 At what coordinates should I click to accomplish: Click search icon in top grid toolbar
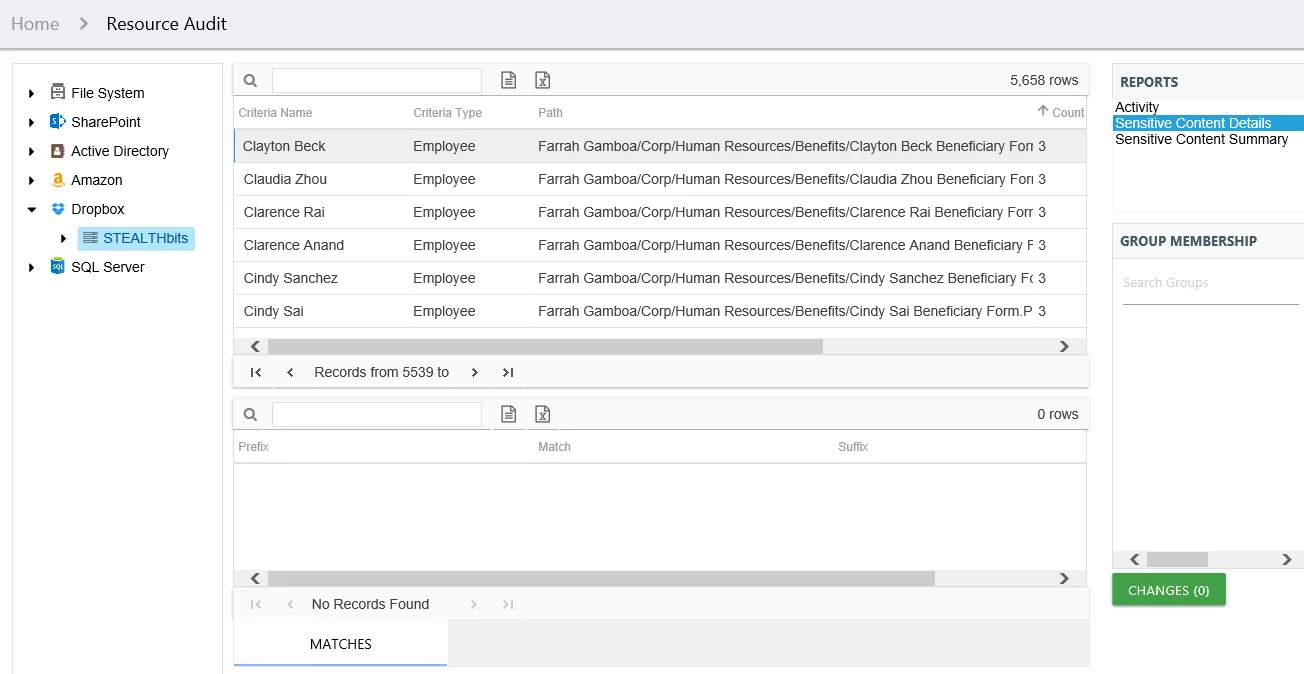pos(251,80)
